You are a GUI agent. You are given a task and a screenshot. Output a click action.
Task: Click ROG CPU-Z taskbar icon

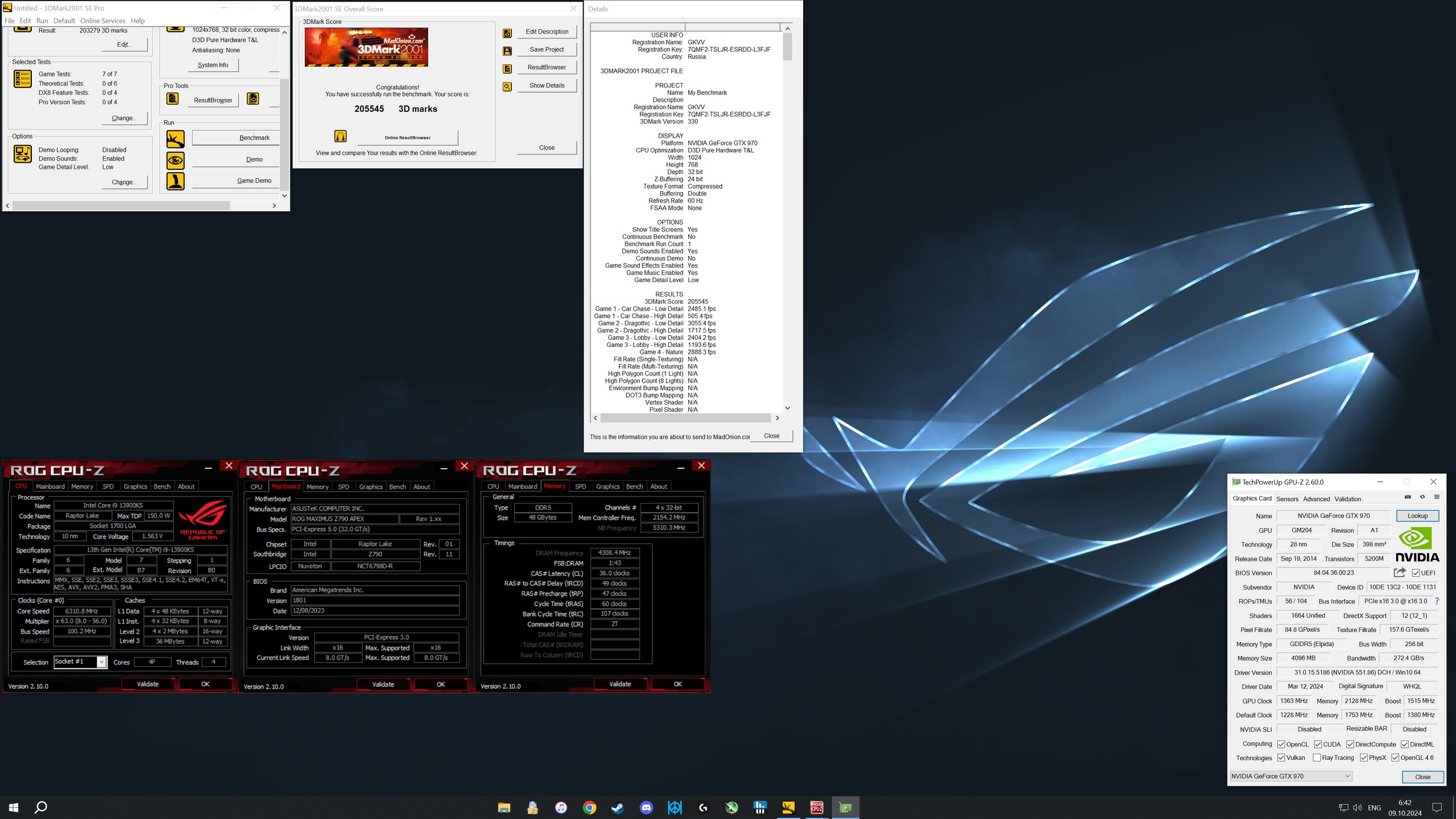(x=817, y=808)
